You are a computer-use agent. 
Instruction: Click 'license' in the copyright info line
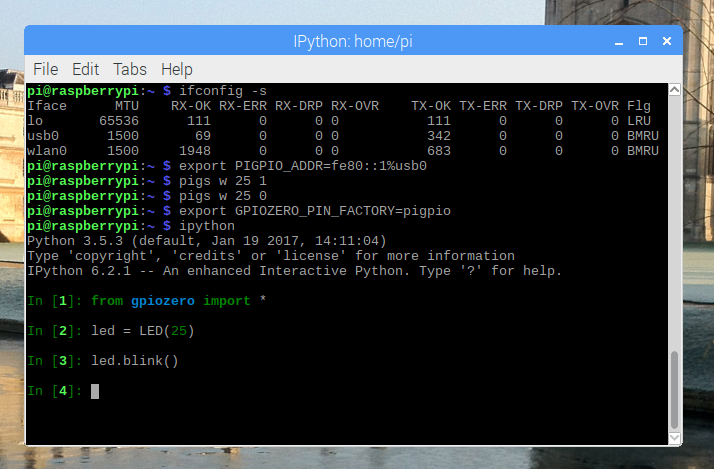click(311, 256)
